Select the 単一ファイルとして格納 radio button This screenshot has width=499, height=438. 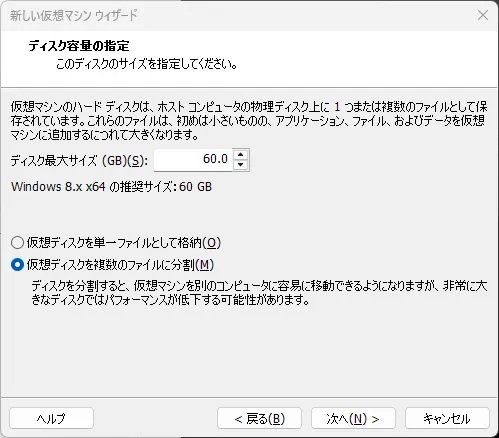[17, 243]
